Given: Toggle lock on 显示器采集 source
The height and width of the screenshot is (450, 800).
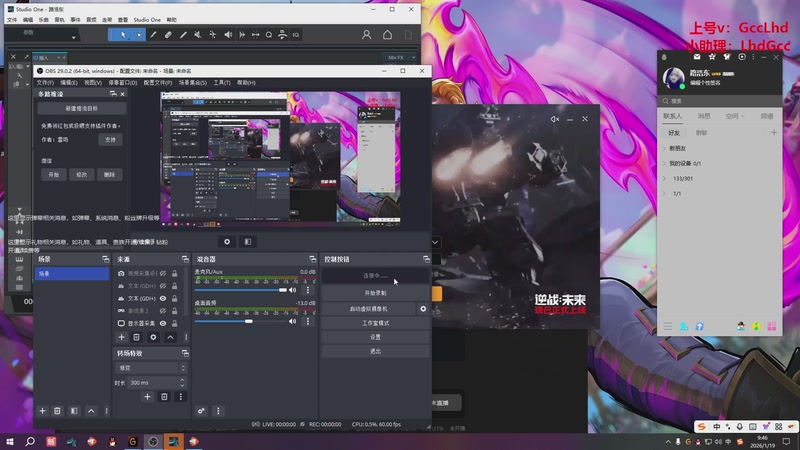Looking at the screenshot, I should pos(174,324).
